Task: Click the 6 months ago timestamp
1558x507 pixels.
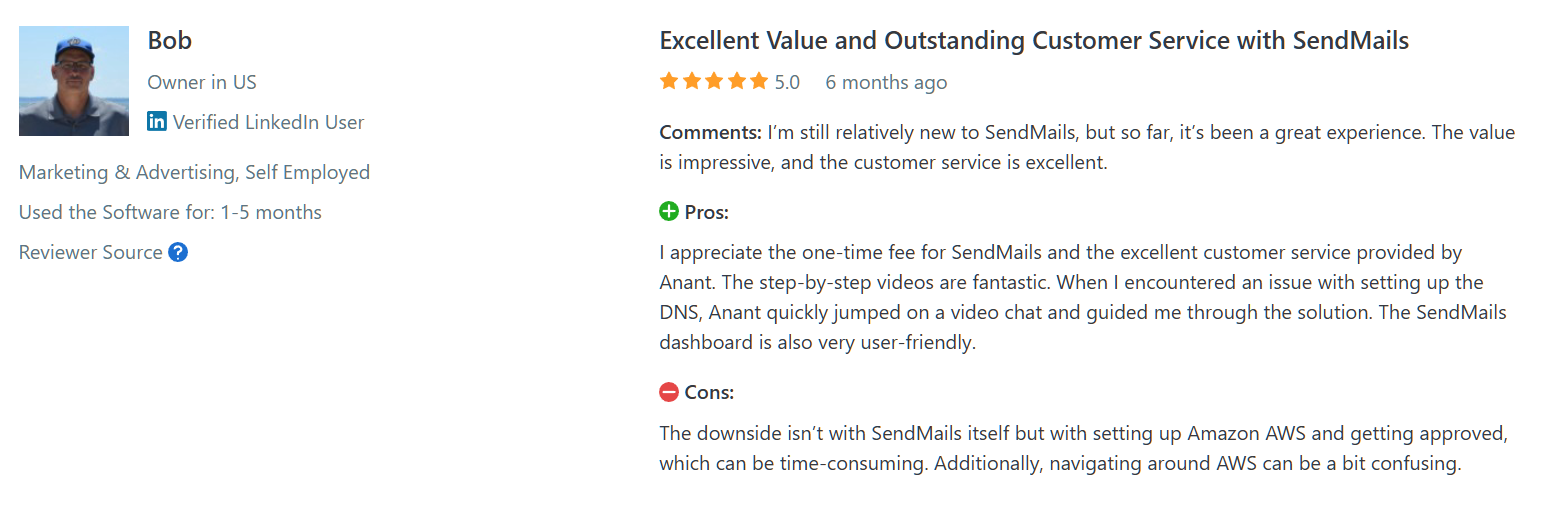Action: [x=886, y=82]
